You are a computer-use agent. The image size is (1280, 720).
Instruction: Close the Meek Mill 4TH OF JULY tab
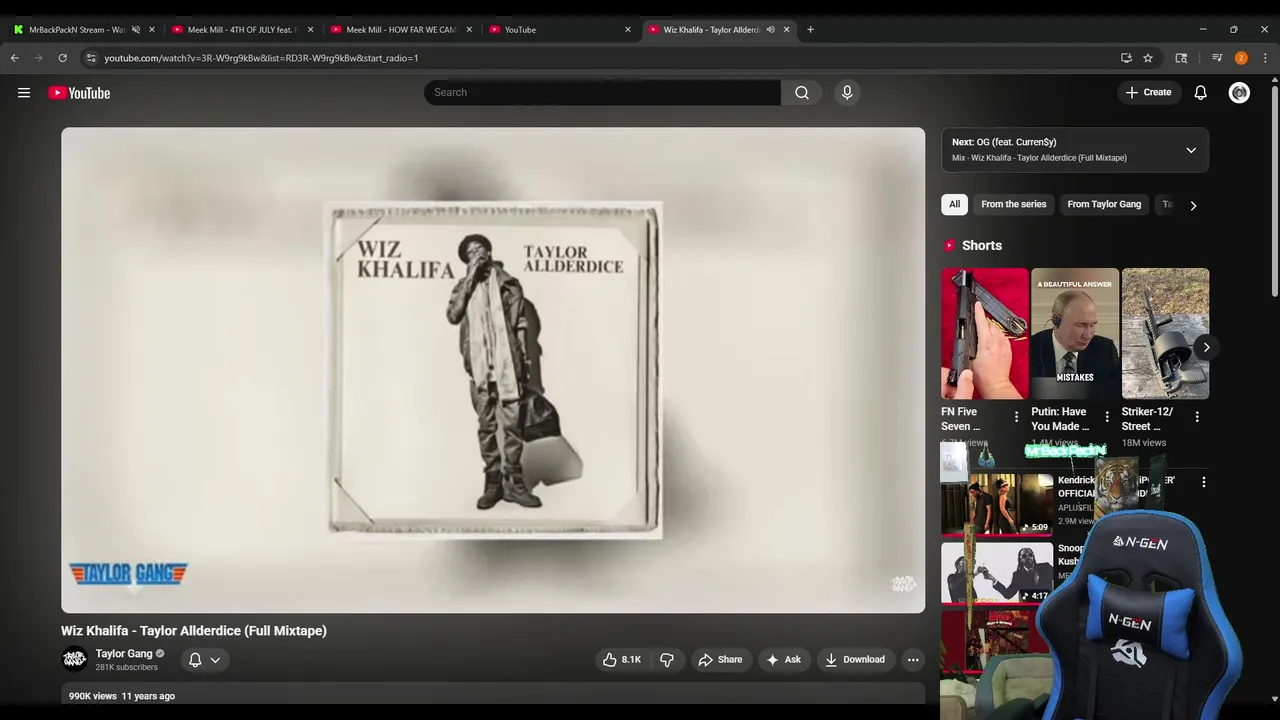(310, 30)
